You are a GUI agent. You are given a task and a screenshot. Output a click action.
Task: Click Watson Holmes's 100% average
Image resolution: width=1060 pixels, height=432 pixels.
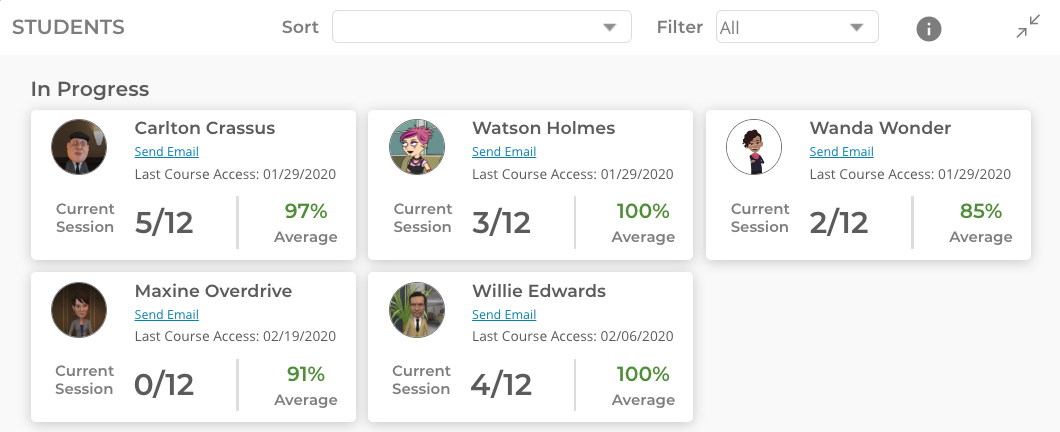[x=643, y=212]
